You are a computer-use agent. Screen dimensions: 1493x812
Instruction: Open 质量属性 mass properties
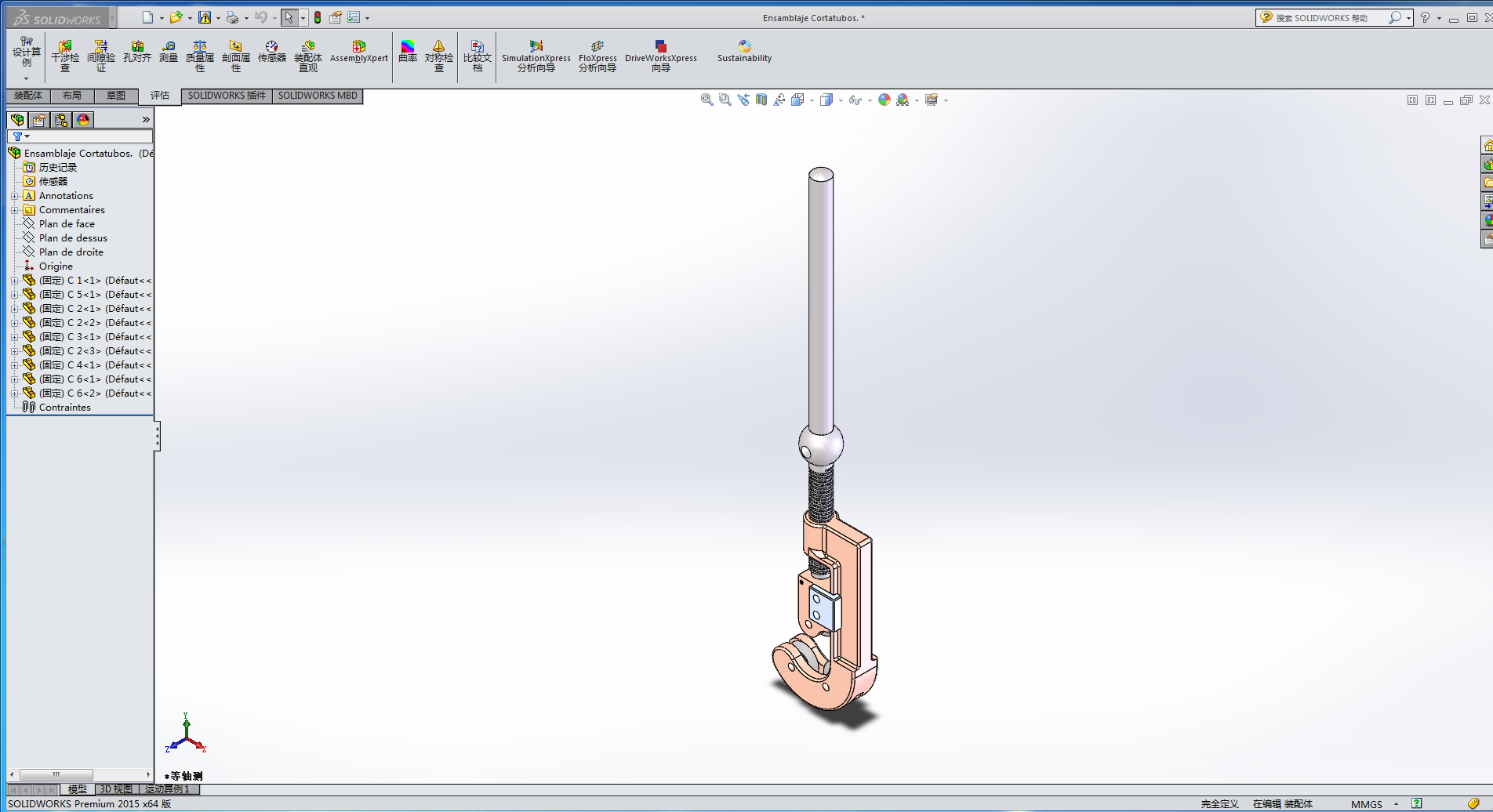point(200,56)
